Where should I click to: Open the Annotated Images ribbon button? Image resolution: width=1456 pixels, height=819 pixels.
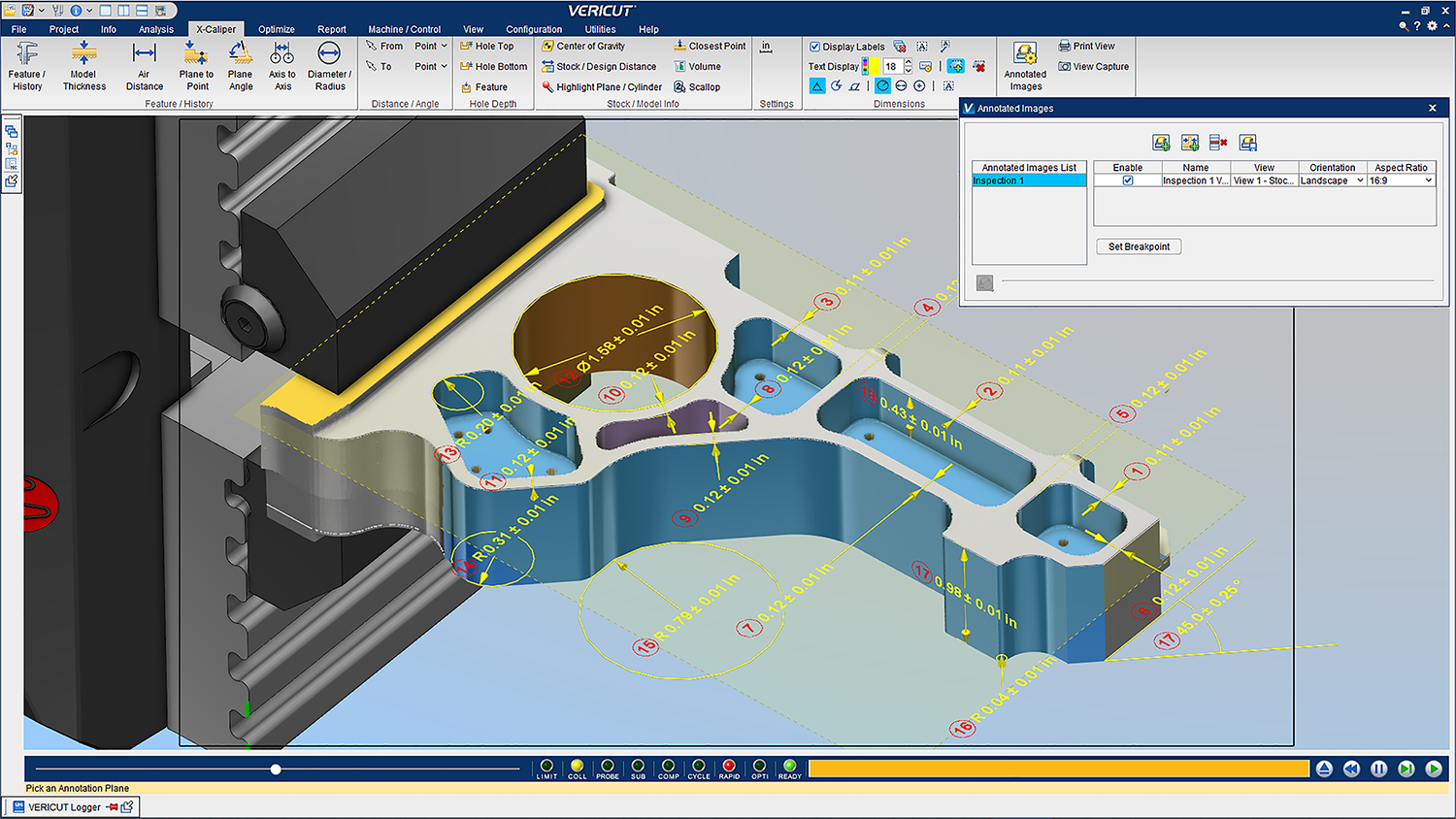point(1025,66)
